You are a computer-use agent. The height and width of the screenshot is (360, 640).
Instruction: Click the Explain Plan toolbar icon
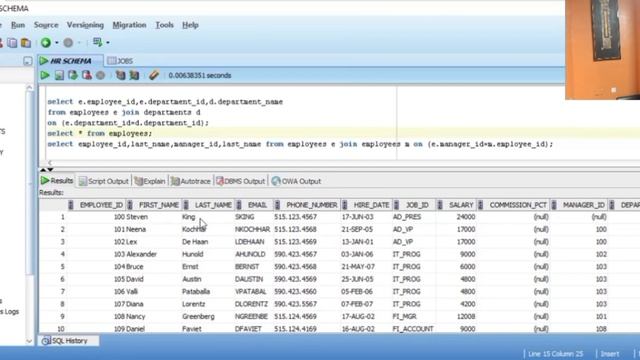[120, 76]
